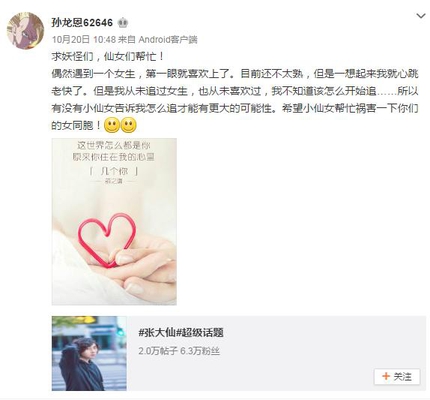Image resolution: width=430 pixels, height=400 pixels.
Task: Click the 2.0万帖子 post count
Action: [x=158, y=351]
